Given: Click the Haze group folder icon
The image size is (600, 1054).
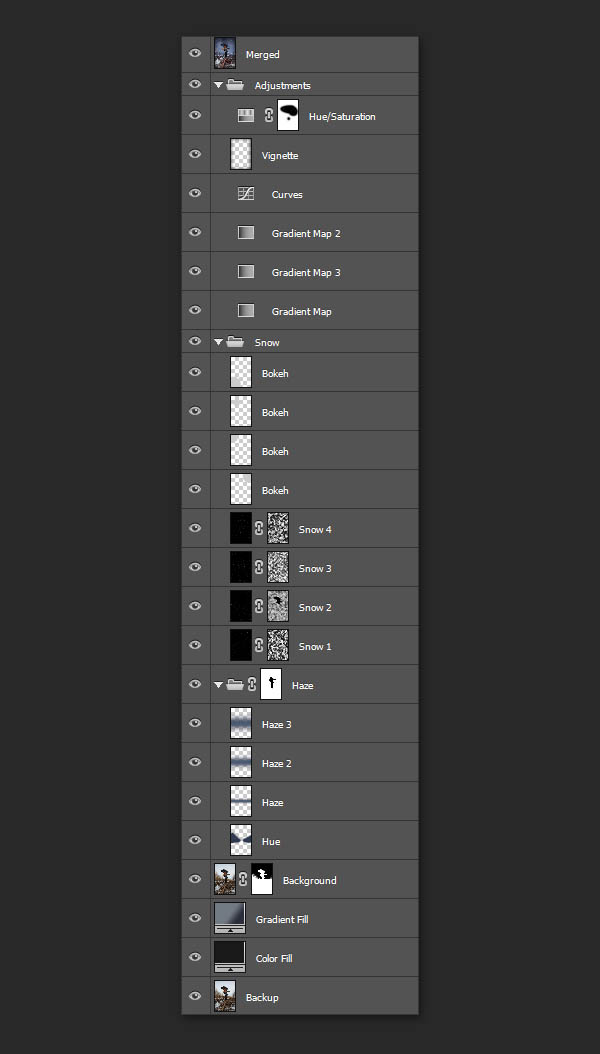Looking at the screenshot, I should pos(235,685).
